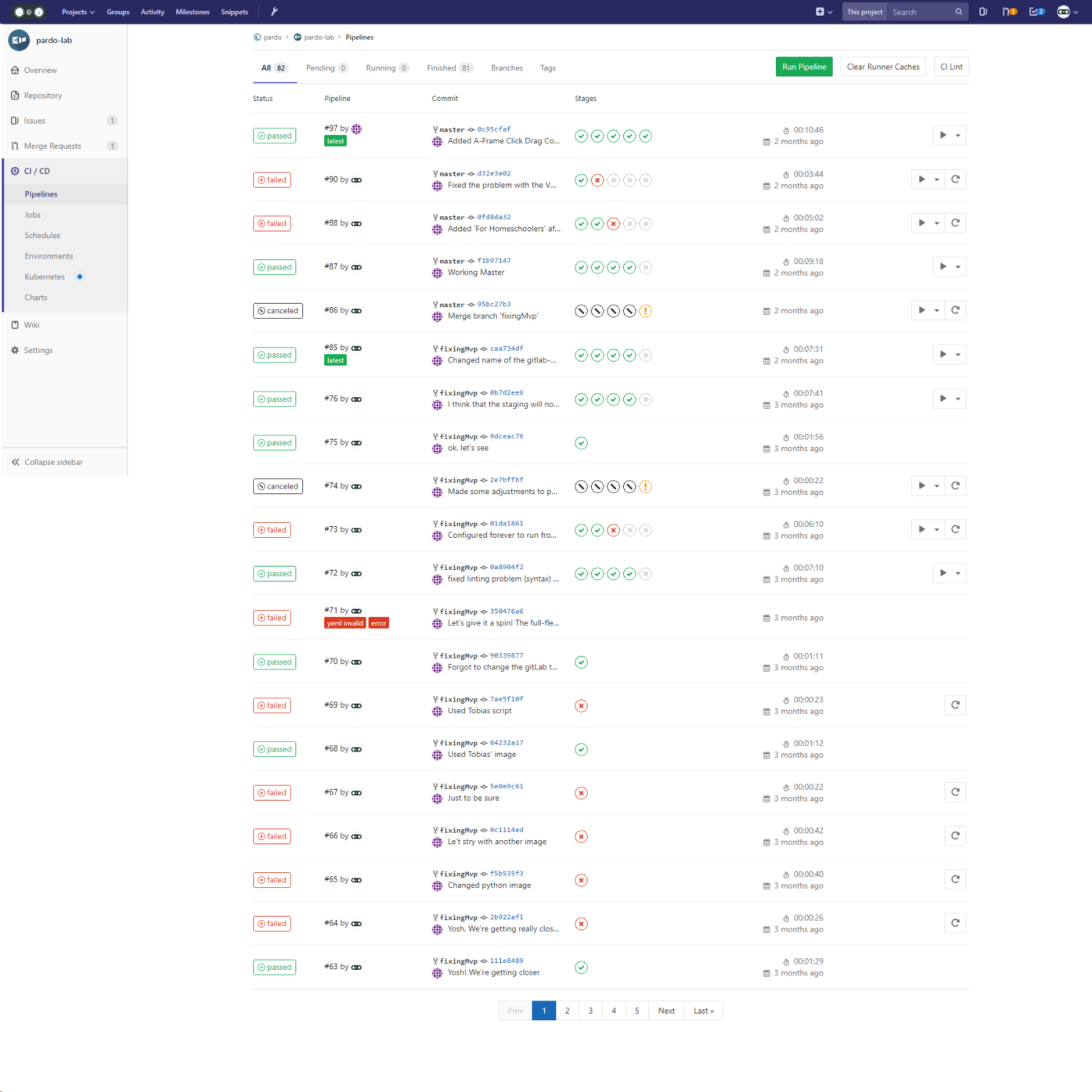Go to GitLab home via the logo
The image size is (1092, 1092).
29,12
